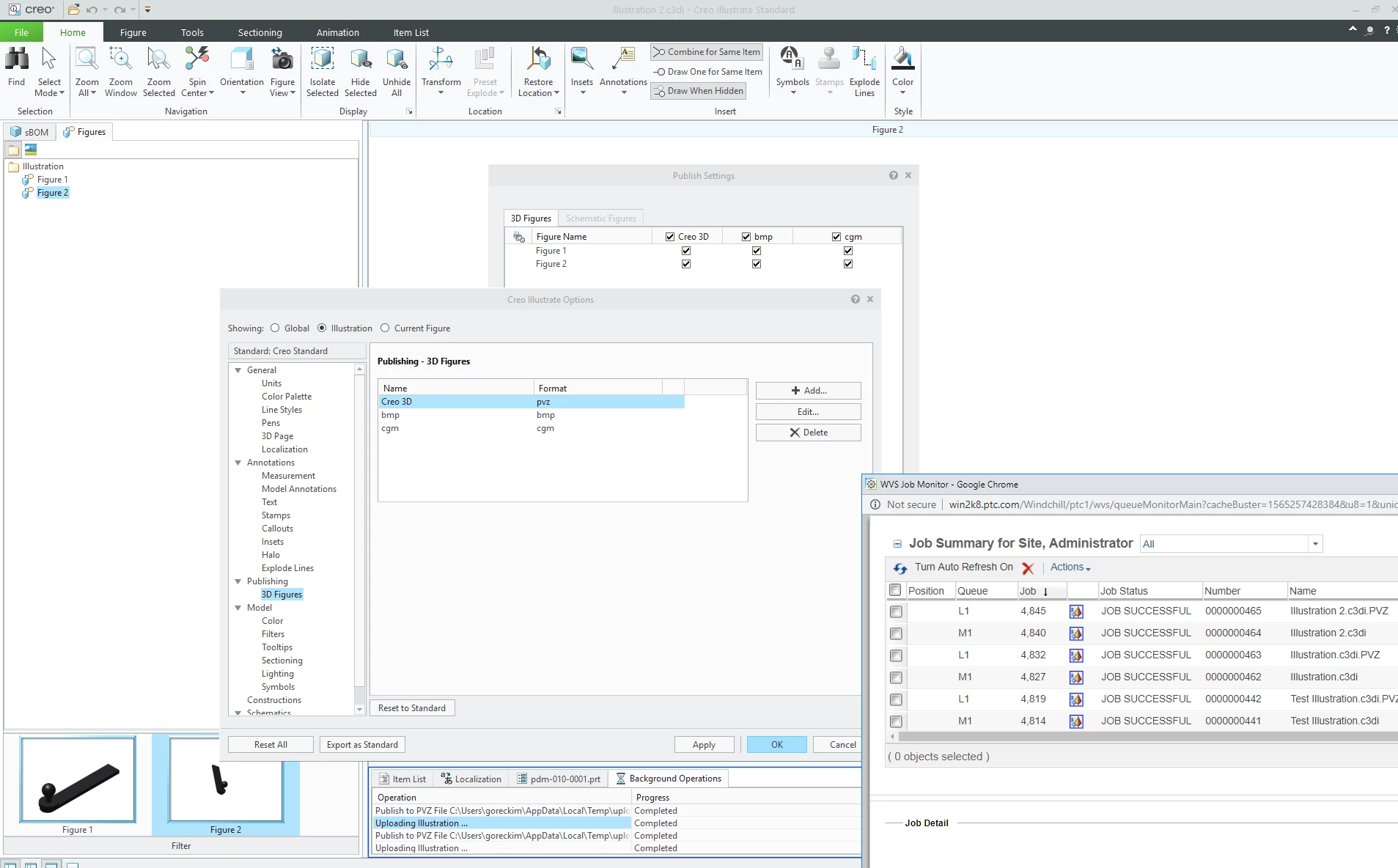The image size is (1398, 868).
Task: Activate Select Mode cursor tool
Action: tap(49, 59)
